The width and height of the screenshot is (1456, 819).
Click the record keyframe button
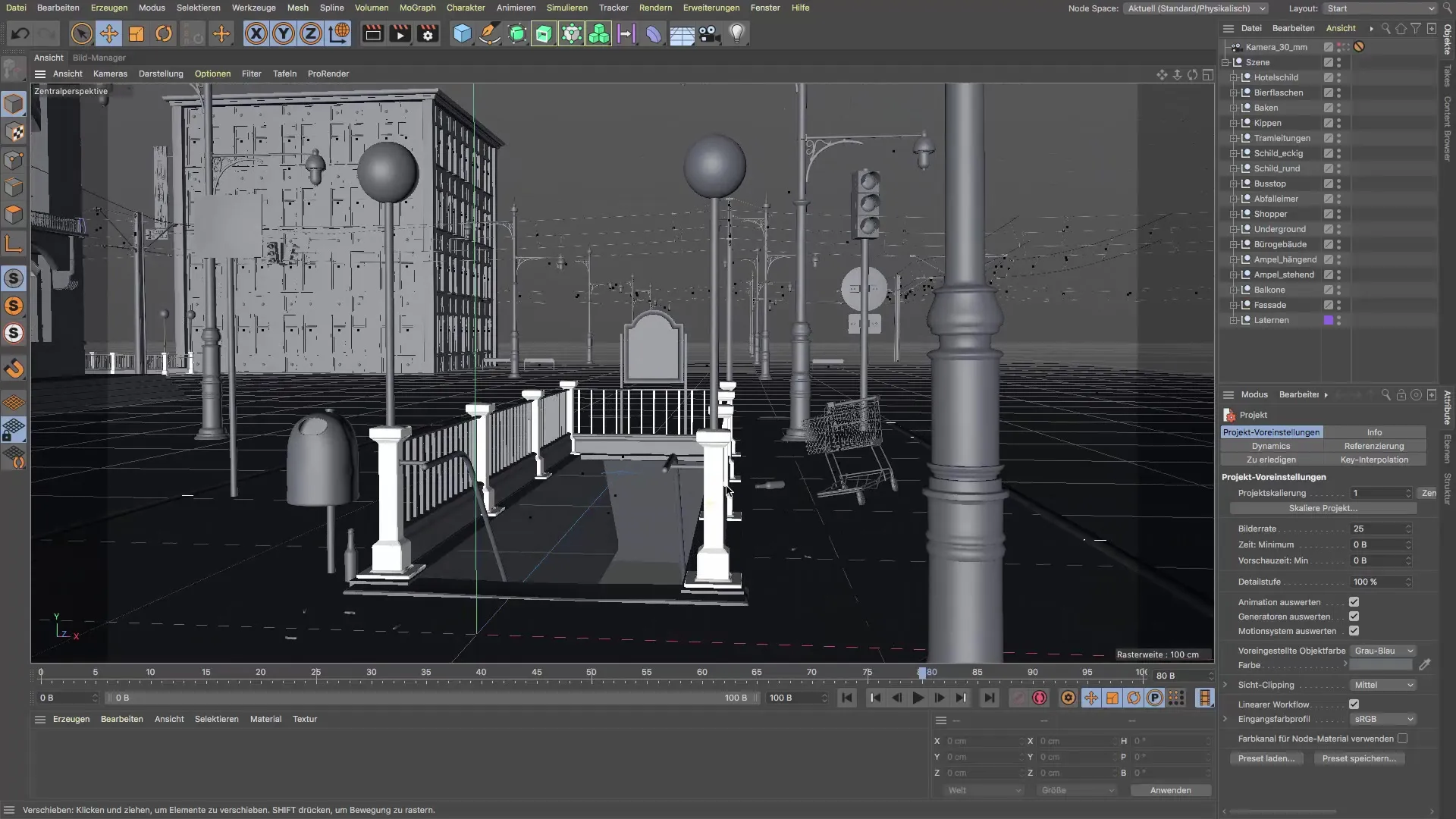click(x=1018, y=698)
